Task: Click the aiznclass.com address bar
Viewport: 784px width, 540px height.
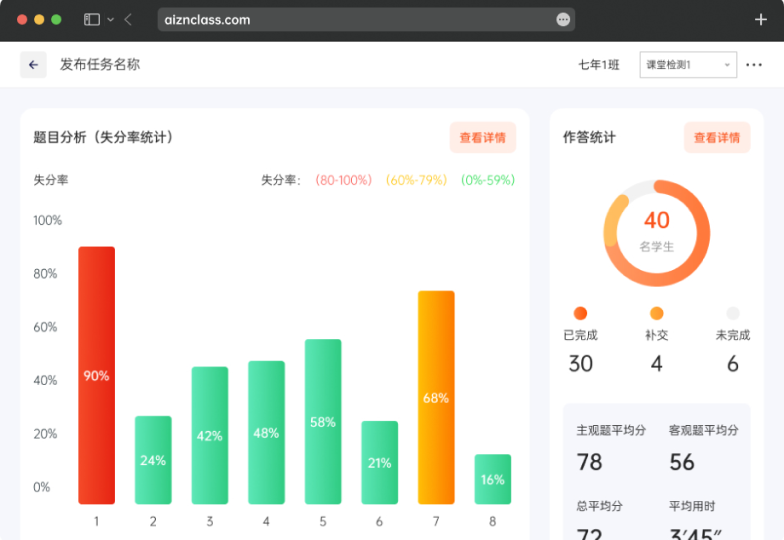Action: point(350,19)
